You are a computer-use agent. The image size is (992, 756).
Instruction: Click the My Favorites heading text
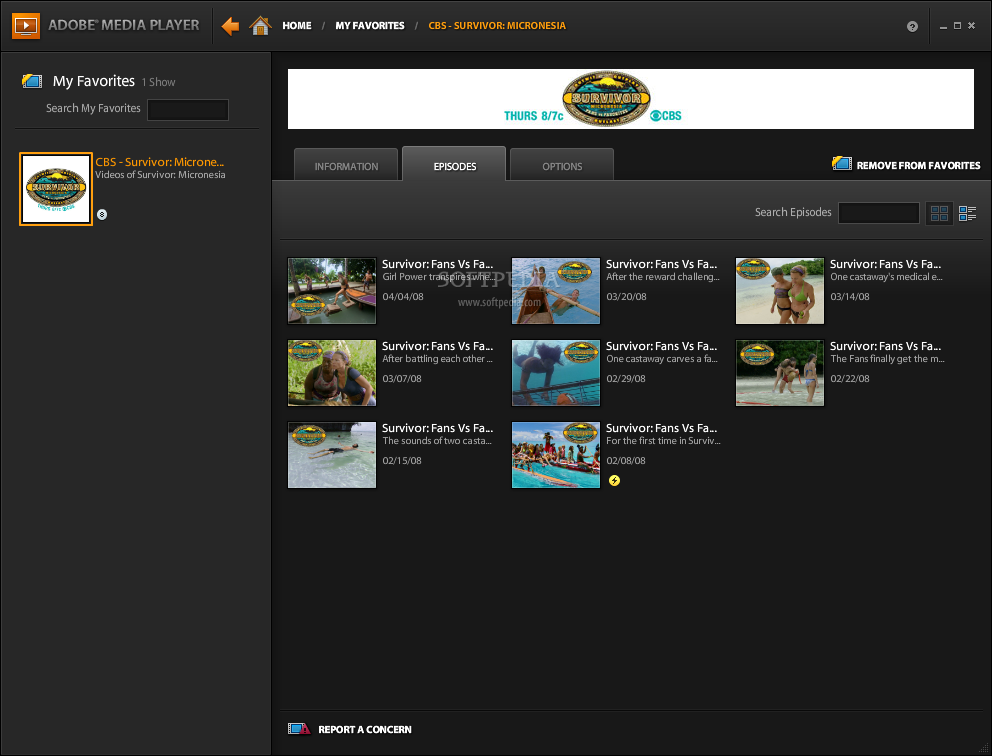94,81
